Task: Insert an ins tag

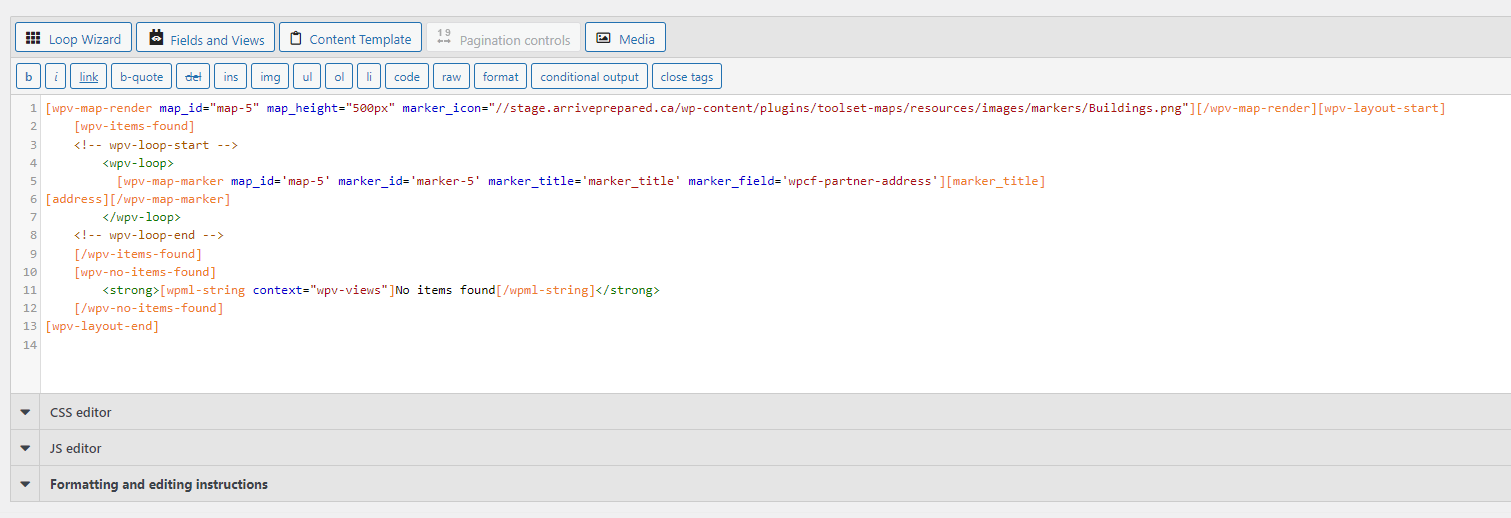Action: click(230, 76)
